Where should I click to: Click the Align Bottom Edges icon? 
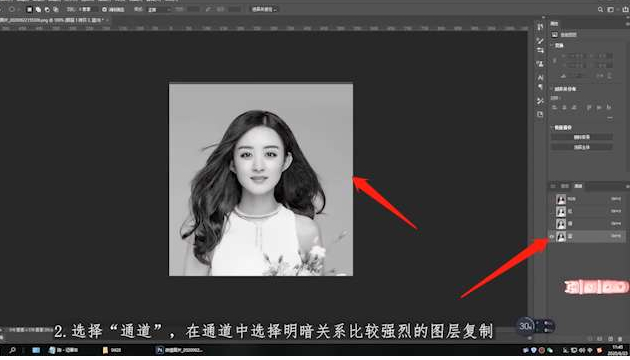click(x=609, y=107)
